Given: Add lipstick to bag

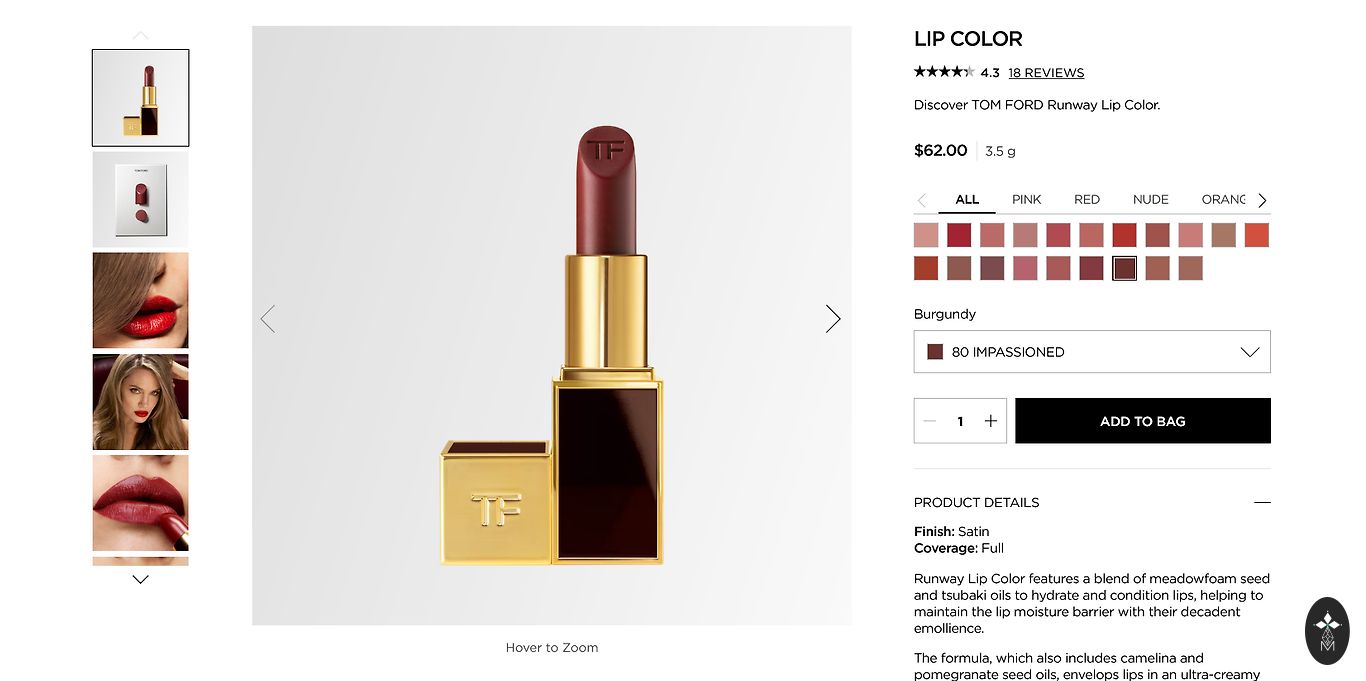Looking at the screenshot, I should (x=1142, y=421).
